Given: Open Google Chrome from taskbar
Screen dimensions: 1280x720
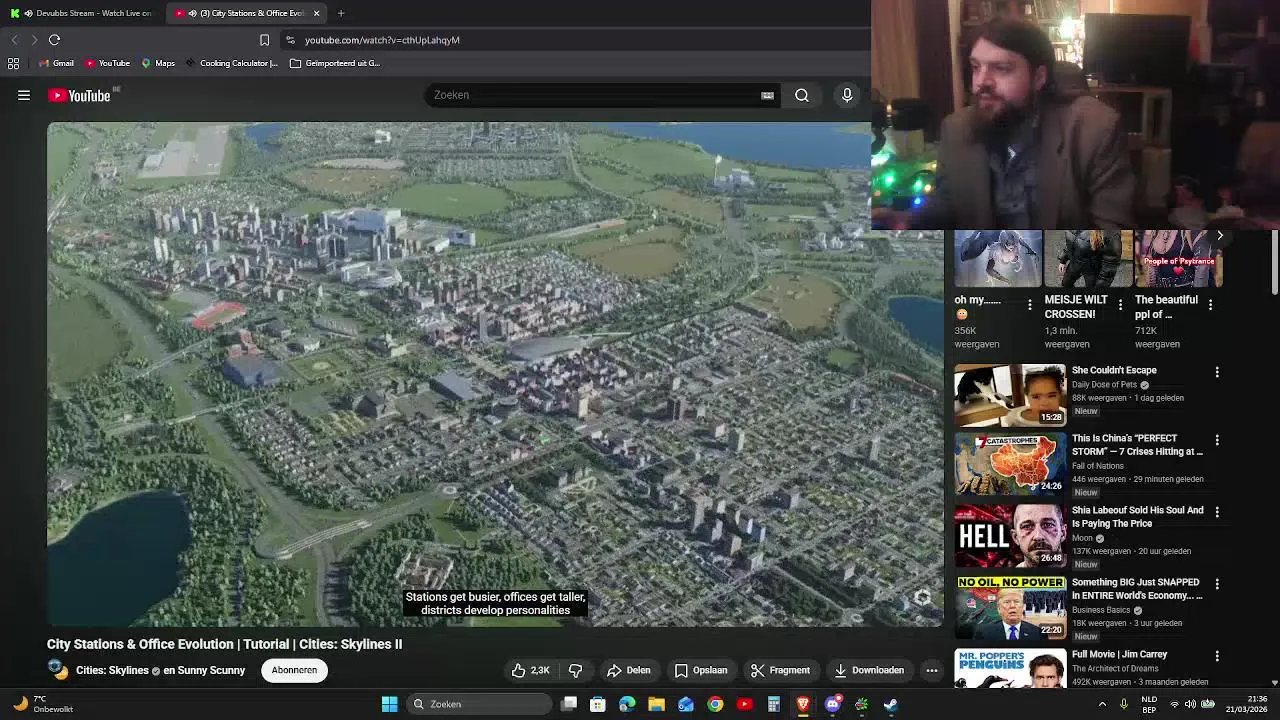Looking at the screenshot, I should click(715, 704).
